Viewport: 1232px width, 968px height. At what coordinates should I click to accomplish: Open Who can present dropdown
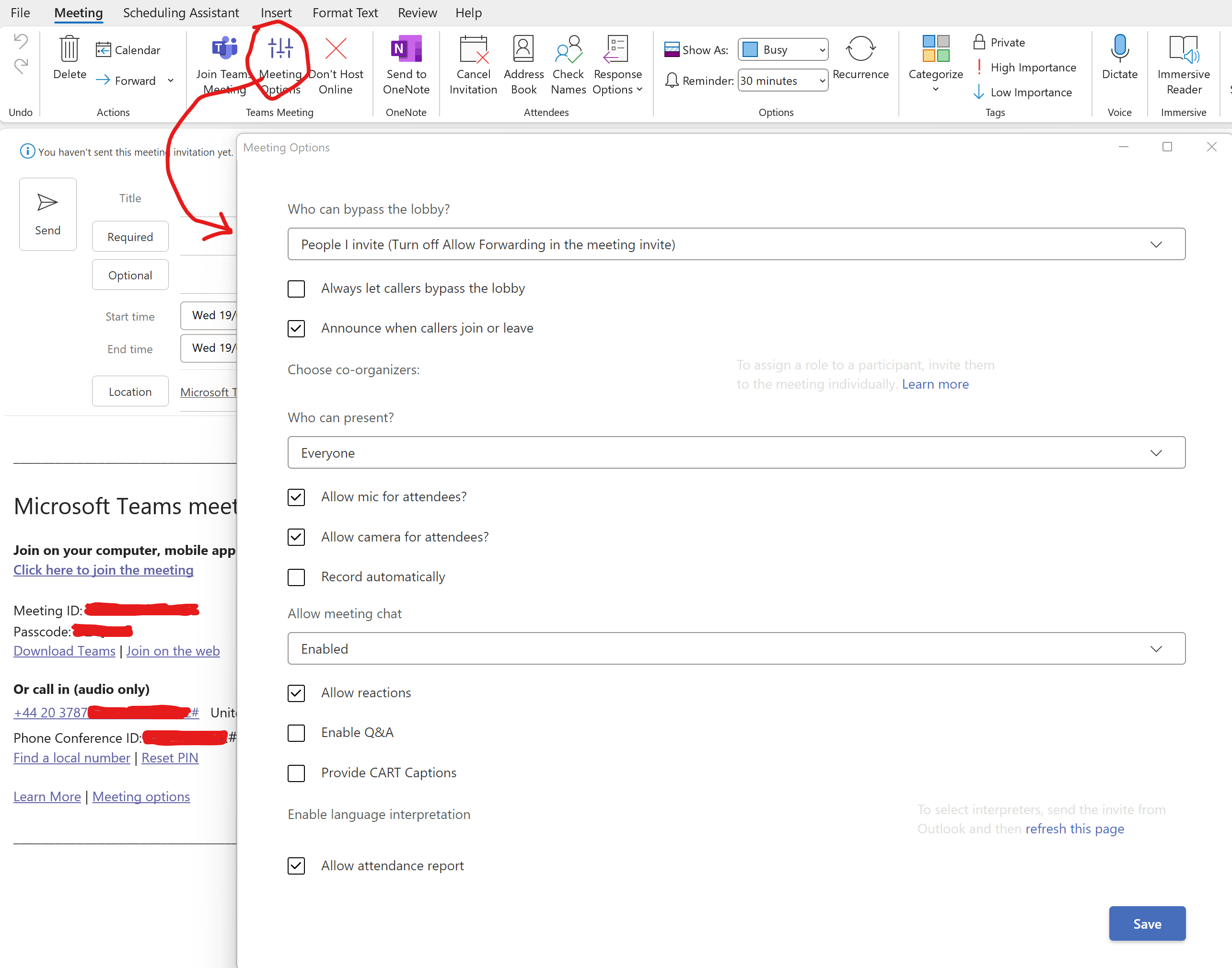(x=736, y=452)
